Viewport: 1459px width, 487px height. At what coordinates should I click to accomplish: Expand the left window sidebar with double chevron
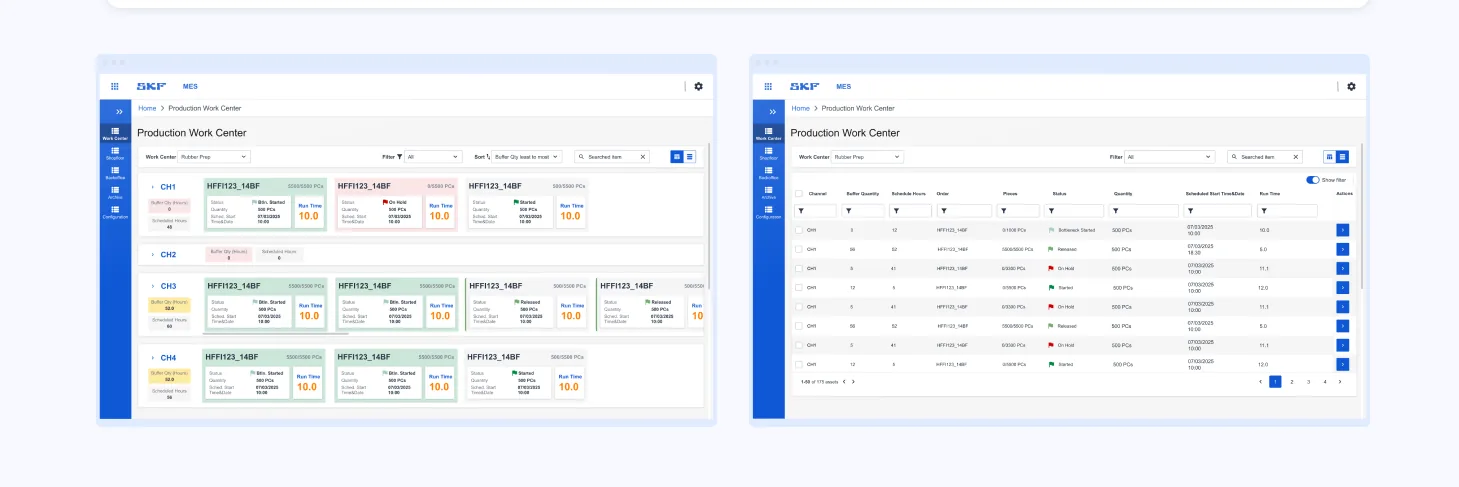pyautogui.click(x=119, y=112)
